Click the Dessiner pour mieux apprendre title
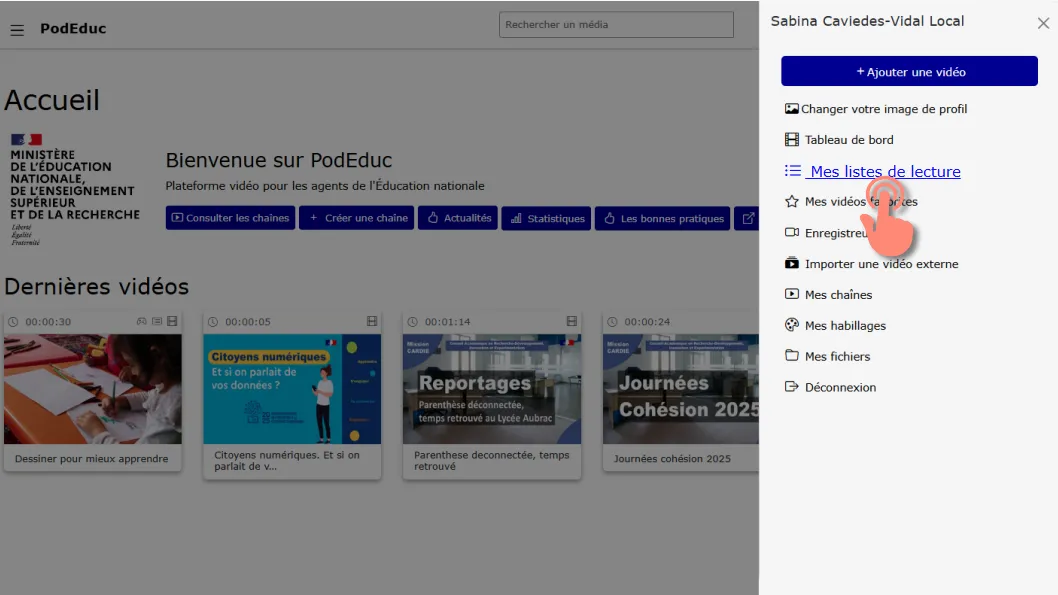The image size is (1058, 595). pyautogui.click(x=92, y=459)
